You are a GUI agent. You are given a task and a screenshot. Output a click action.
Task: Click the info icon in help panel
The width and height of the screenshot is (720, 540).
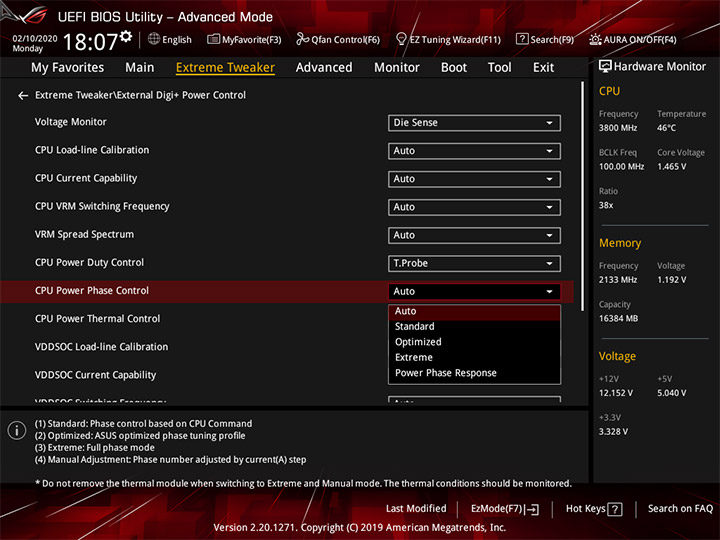(x=17, y=430)
